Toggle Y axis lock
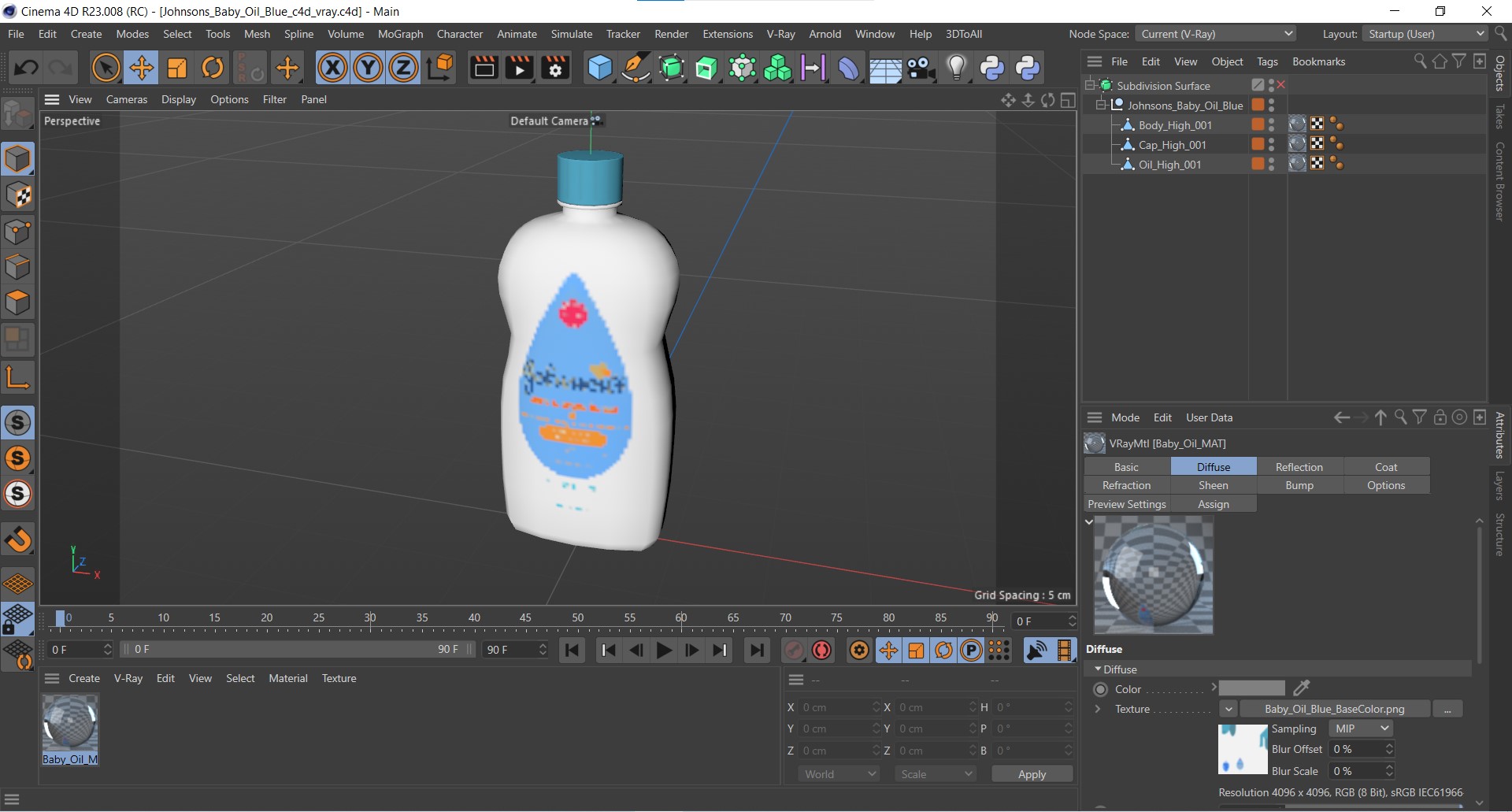The width and height of the screenshot is (1512, 812). [x=368, y=68]
